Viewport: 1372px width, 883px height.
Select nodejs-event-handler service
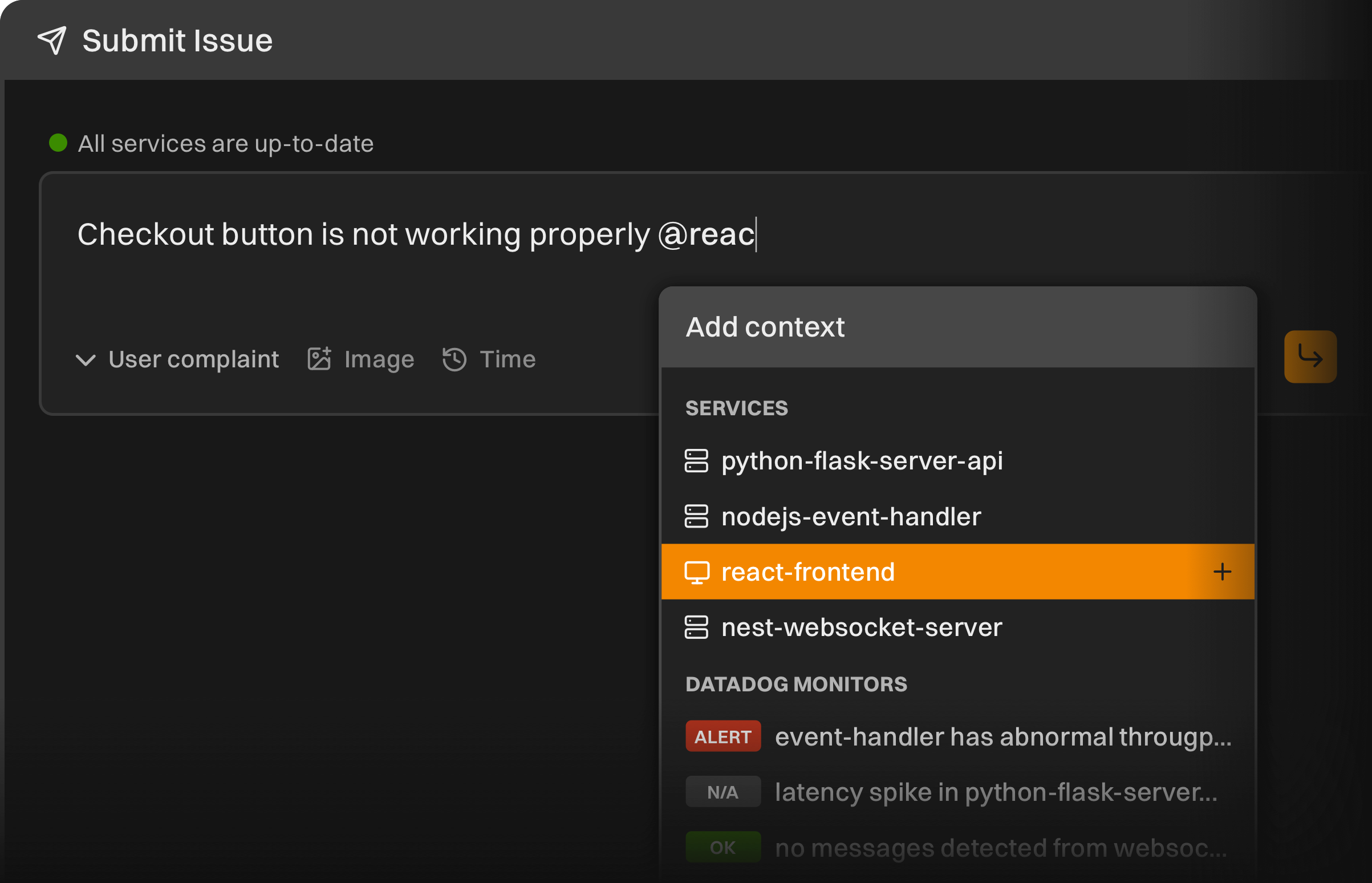tap(850, 517)
